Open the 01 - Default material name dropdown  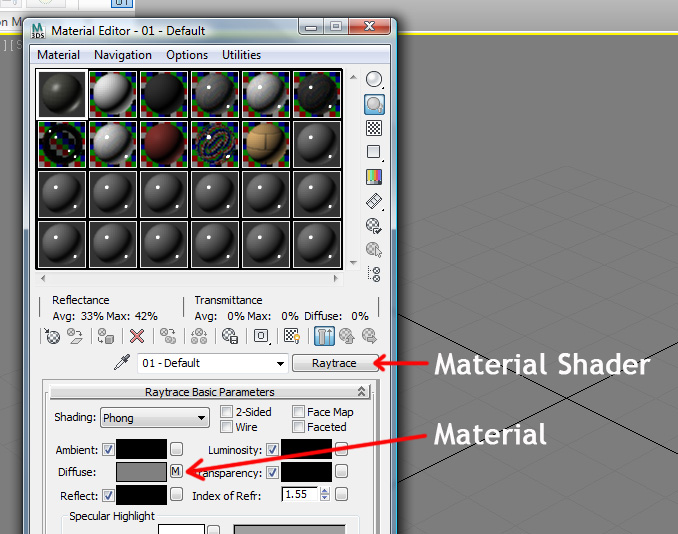(280, 364)
